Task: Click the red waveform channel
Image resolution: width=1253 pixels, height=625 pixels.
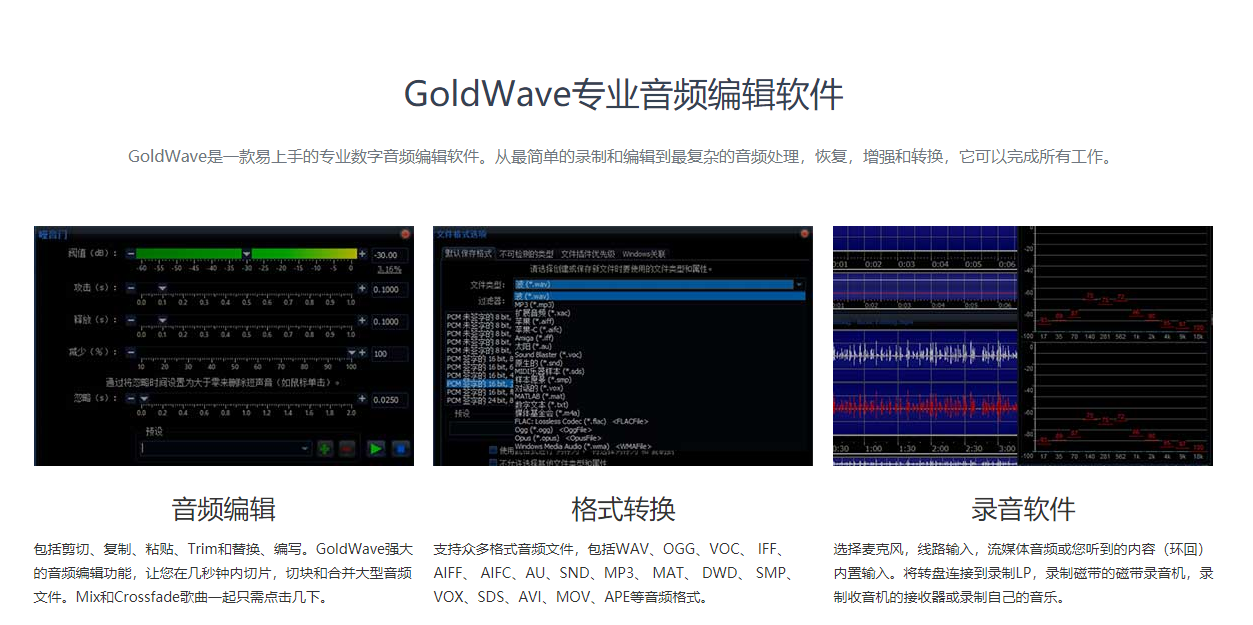Action: point(925,405)
